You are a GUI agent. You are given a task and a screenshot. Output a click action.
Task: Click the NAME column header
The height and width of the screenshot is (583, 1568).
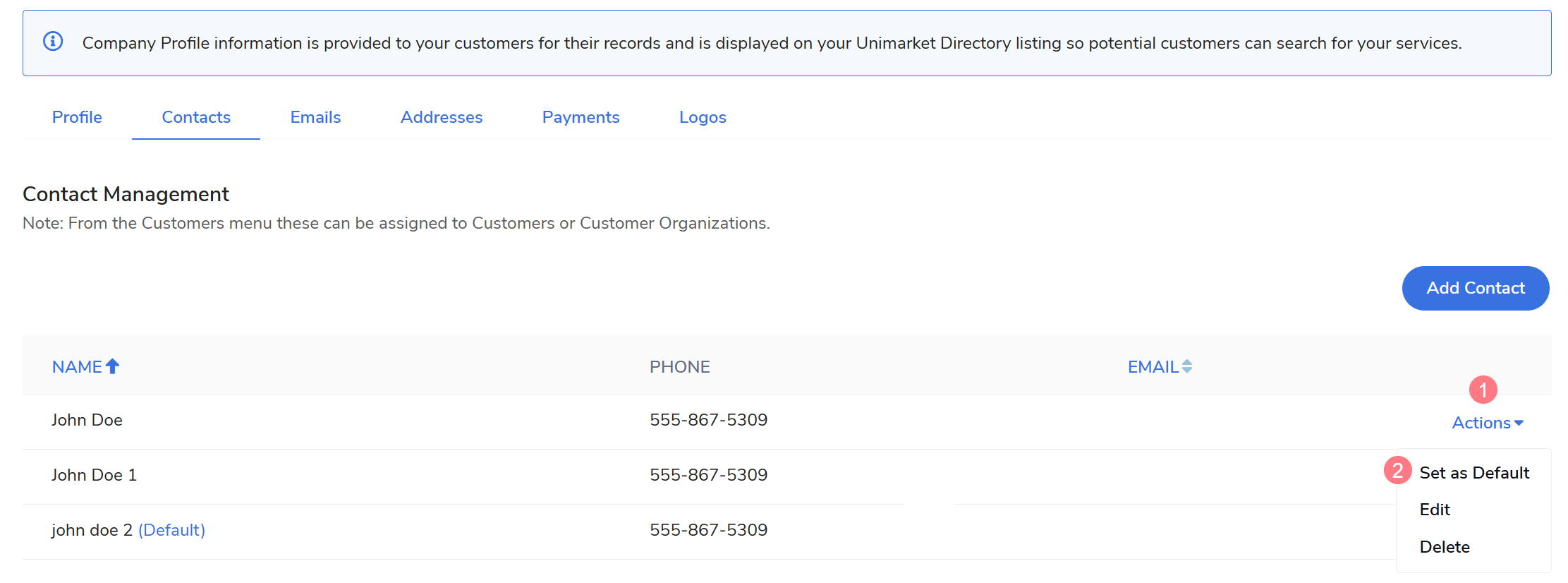[78, 367]
